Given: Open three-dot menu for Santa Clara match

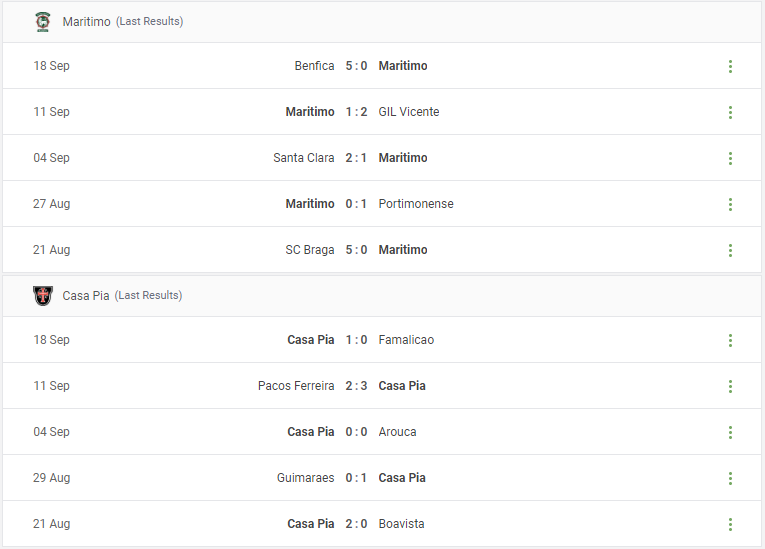Looking at the screenshot, I should (730, 158).
